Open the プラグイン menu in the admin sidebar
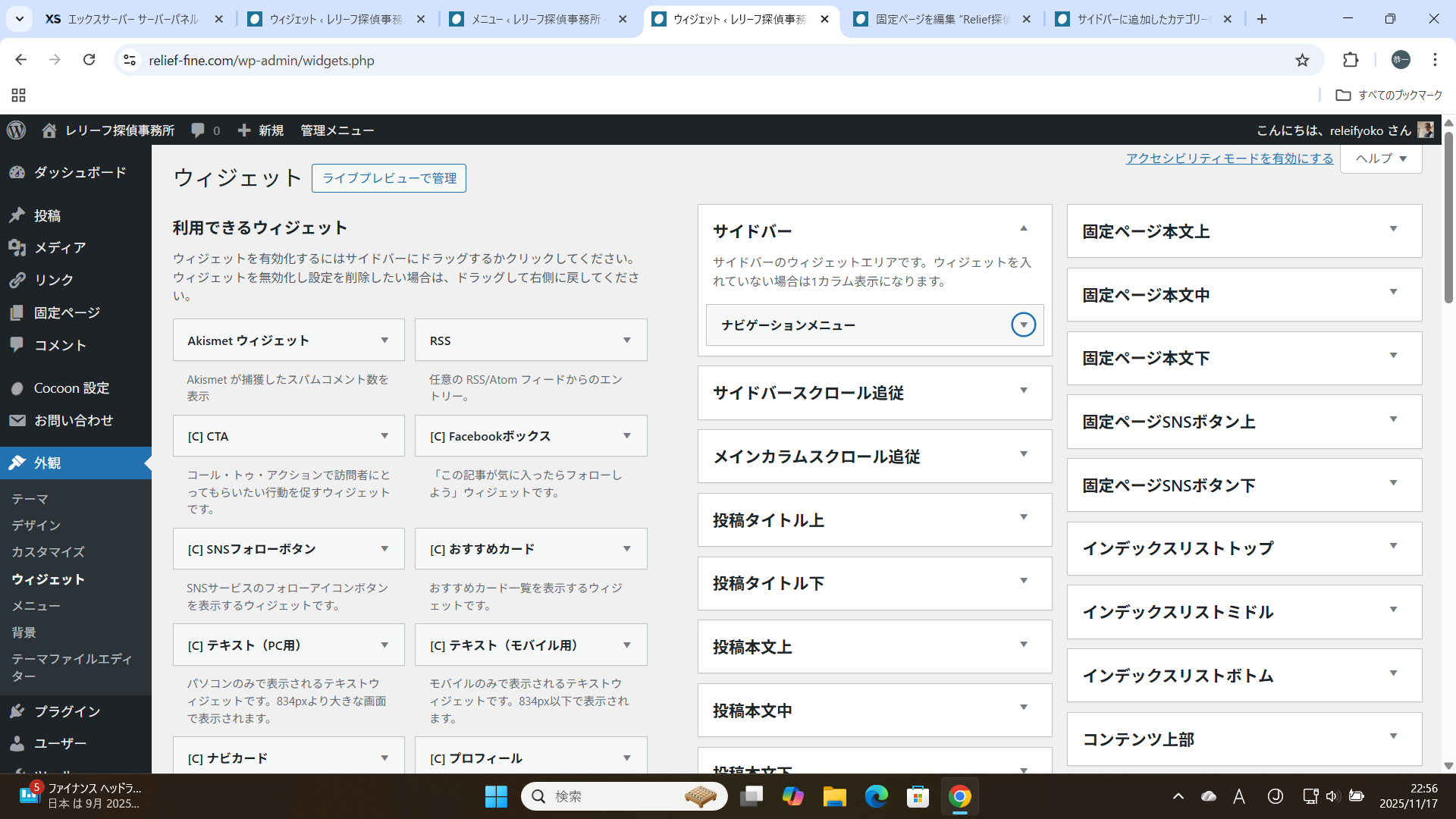 pos(67,711)
